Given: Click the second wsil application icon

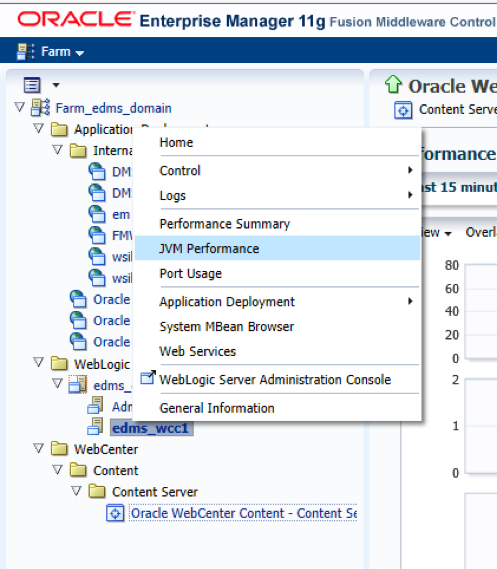Looking at the screenshot, I should pos(97,278).
